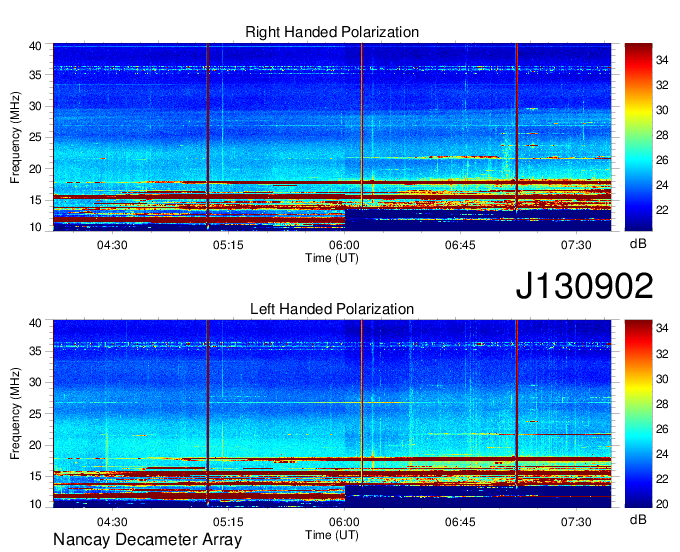This screenshot has height=552, width=680.
Task: Click the 30 MHz tick on left-handed plot
Action: point(36,382)
